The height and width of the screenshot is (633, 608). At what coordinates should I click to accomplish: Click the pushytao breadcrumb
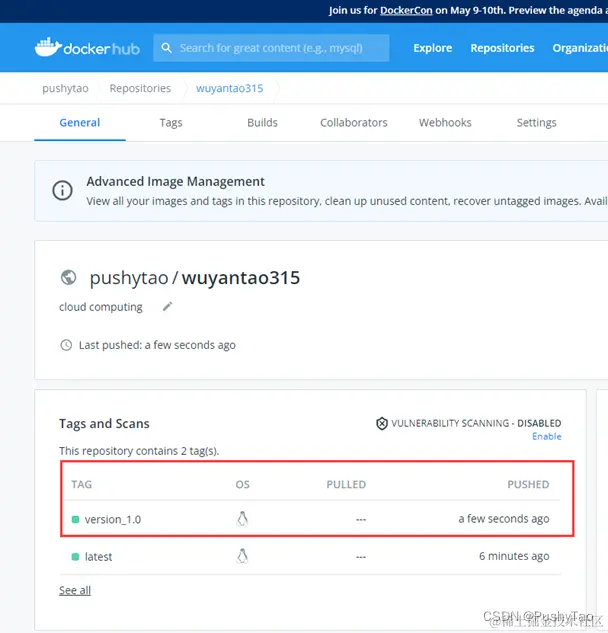(x=65, y=88)
